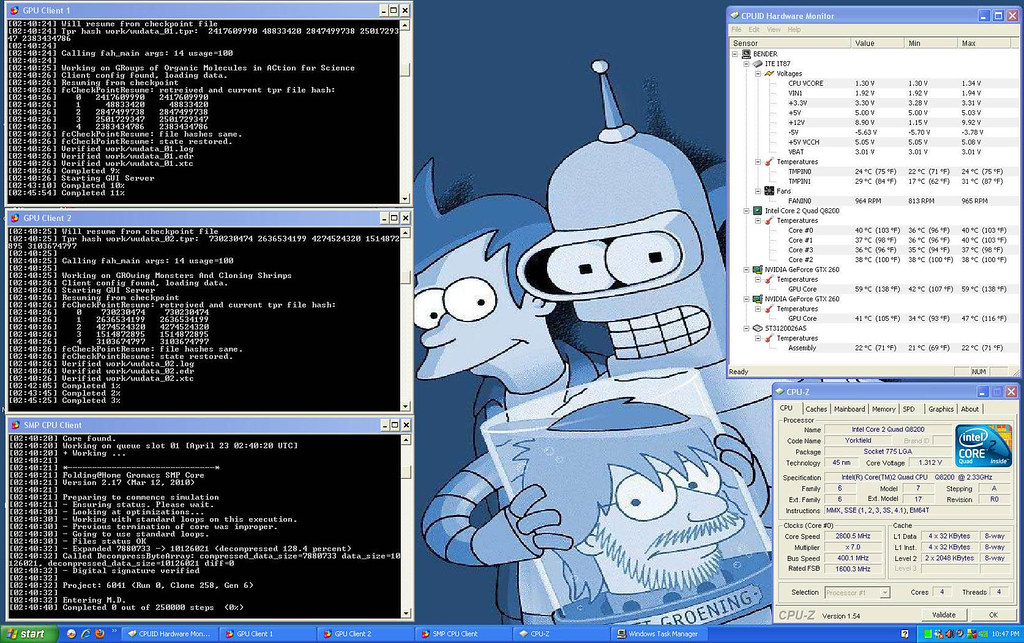
Task: Collapse the Fans node in sensor tree
Action: point(758,191)
